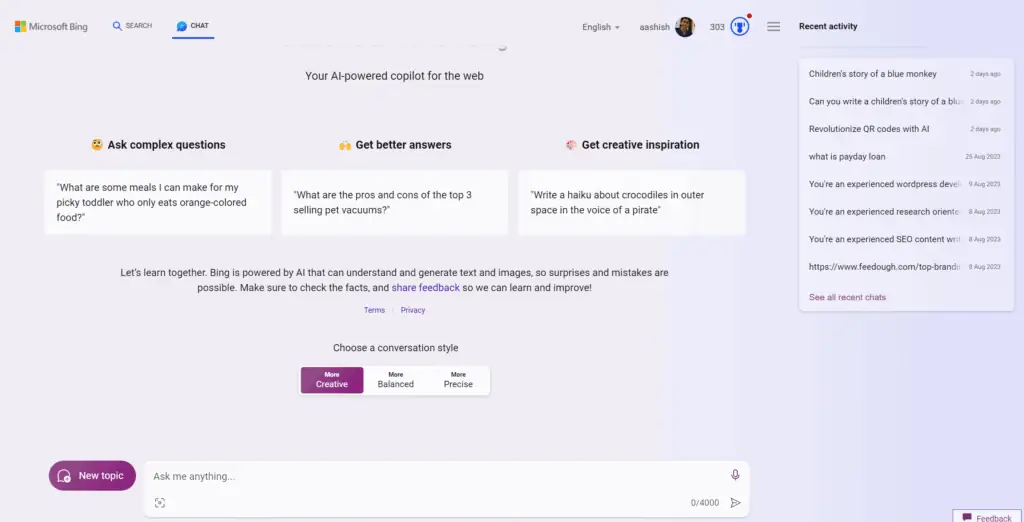This screenshot has width=1024, height=522.
Task: Click the aashish profile avatar
Action: pyautogui.click(x=685, y=27)
